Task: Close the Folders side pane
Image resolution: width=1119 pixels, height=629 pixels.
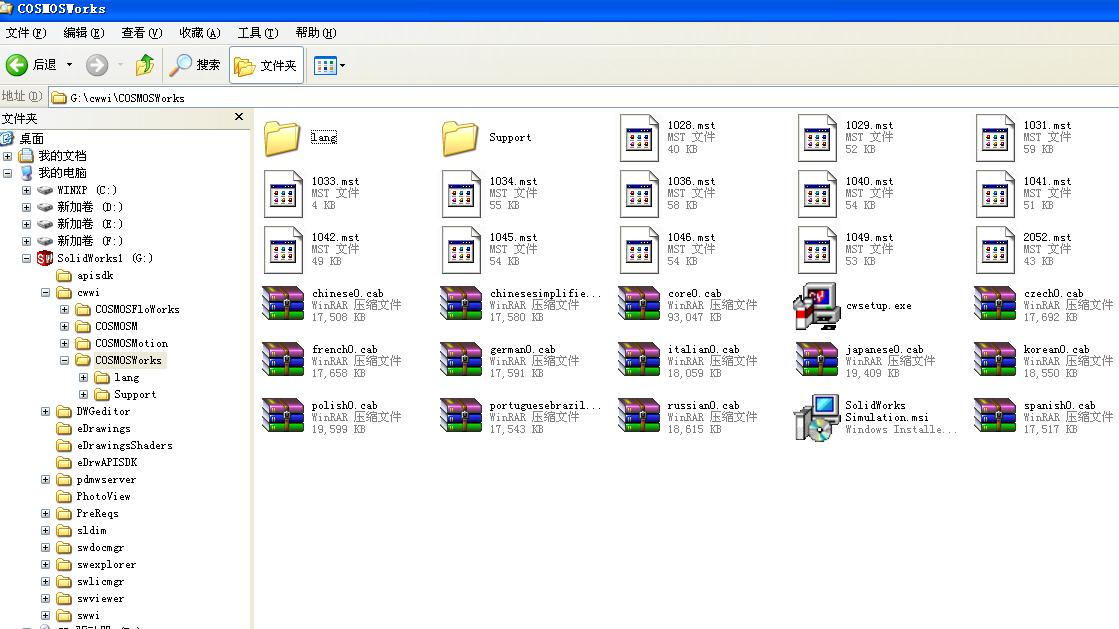Action: pos(239,116)
